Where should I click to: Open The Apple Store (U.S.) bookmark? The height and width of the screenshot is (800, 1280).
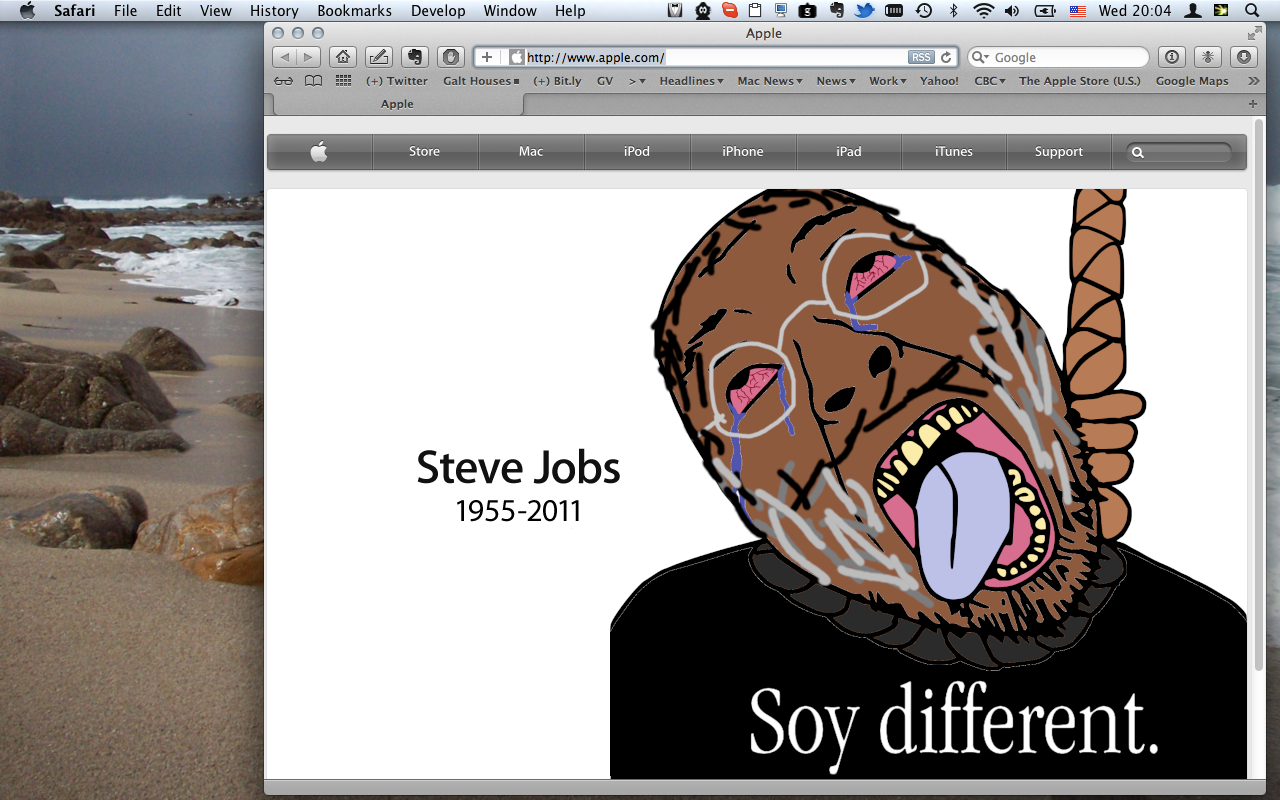(1079, 81)
